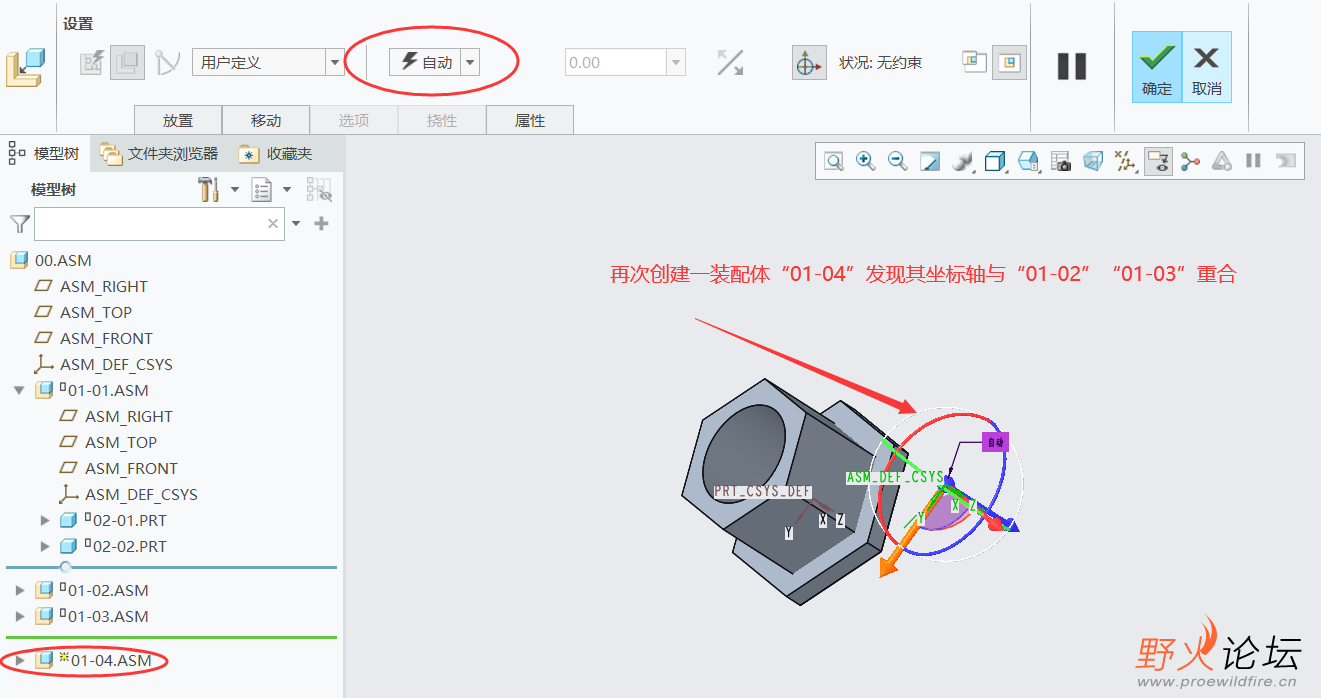
Task: Click the manual placement icon in Settings
Action: tap(127, 63)
